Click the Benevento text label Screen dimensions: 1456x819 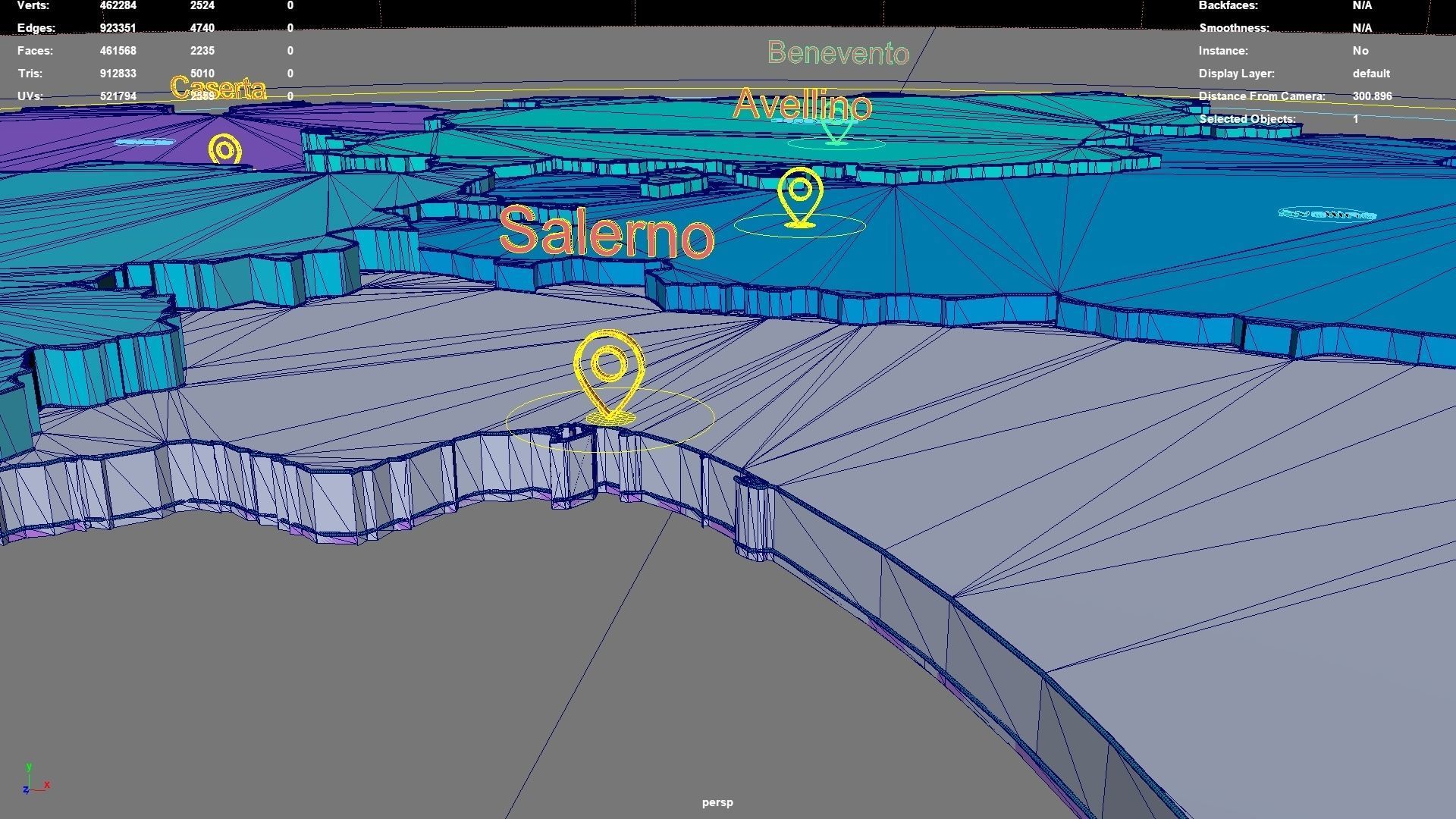tap(837, 53)
